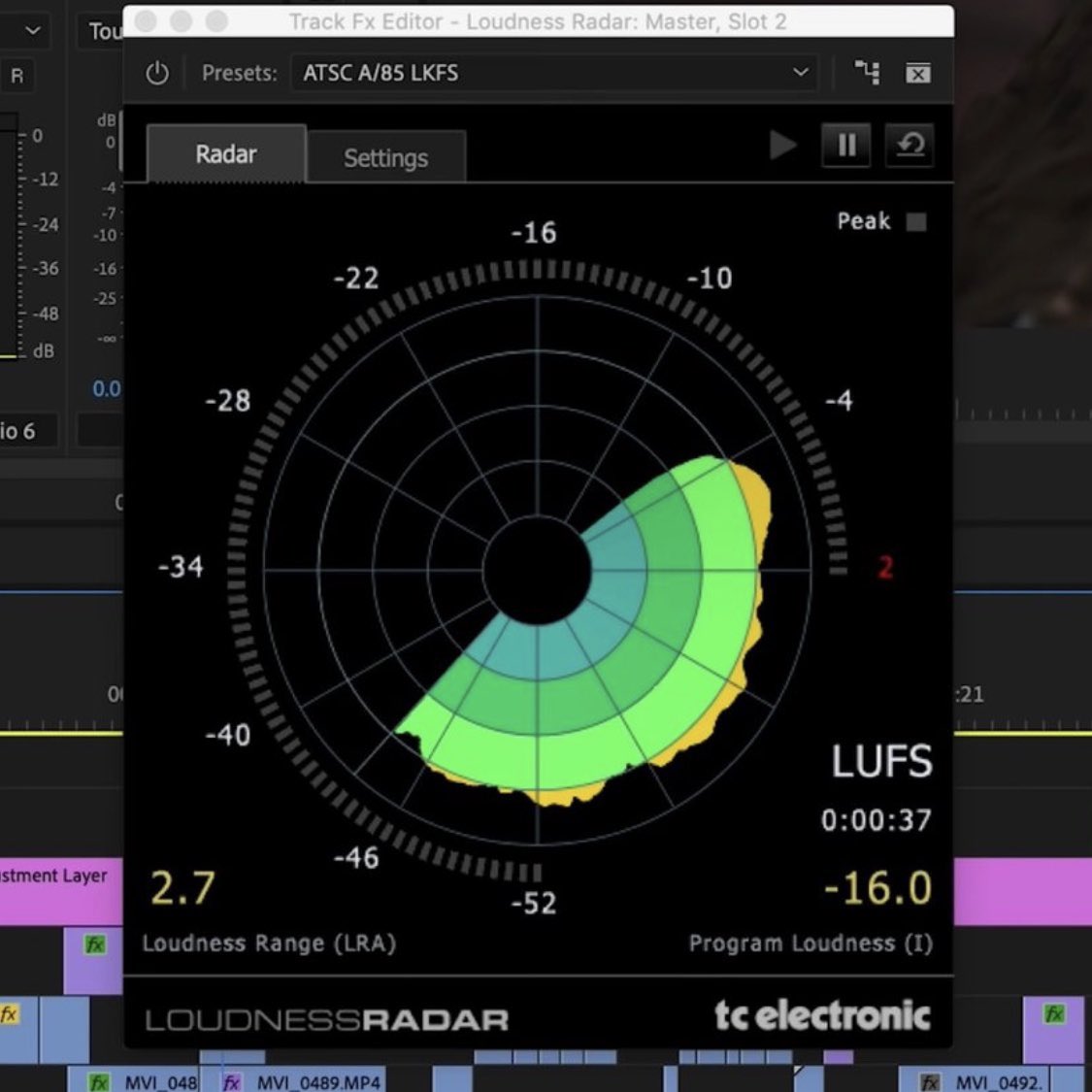Select the Adjustment Layer clip in timeline
1092x1092 pixels.
point(61,891)
